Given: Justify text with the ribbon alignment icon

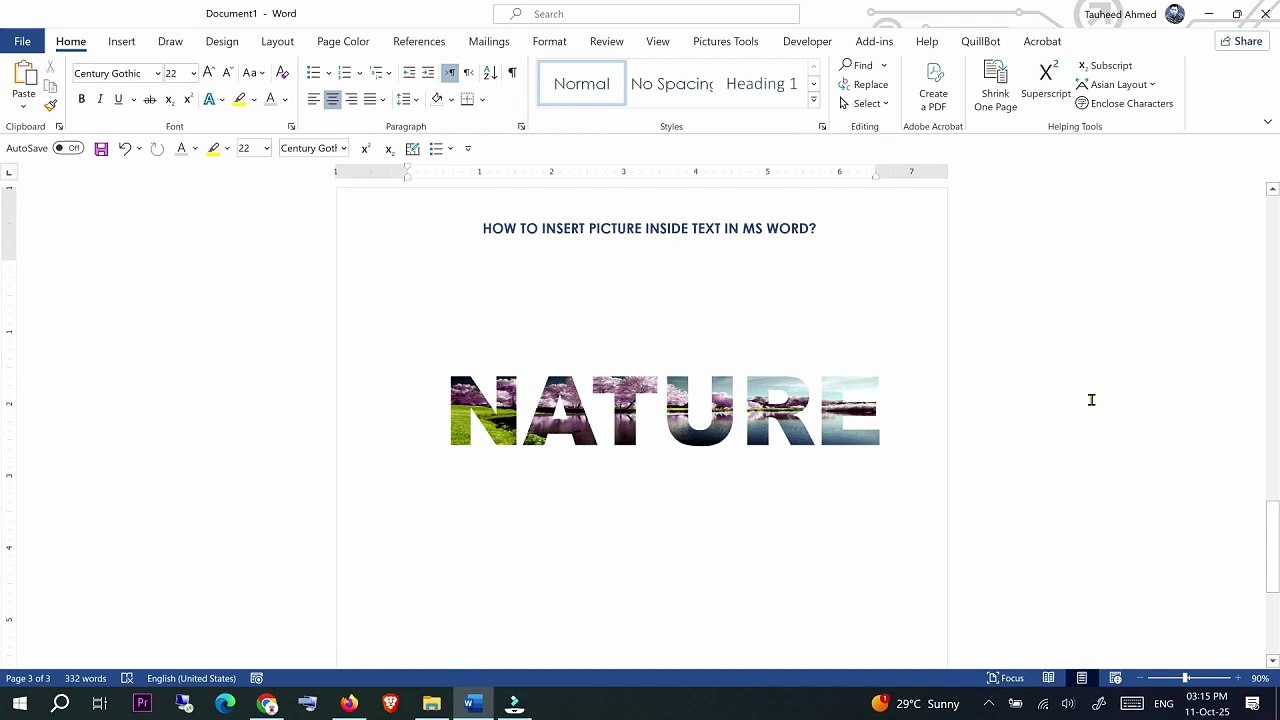Looking at the screenshot, I should click(370, 99).
